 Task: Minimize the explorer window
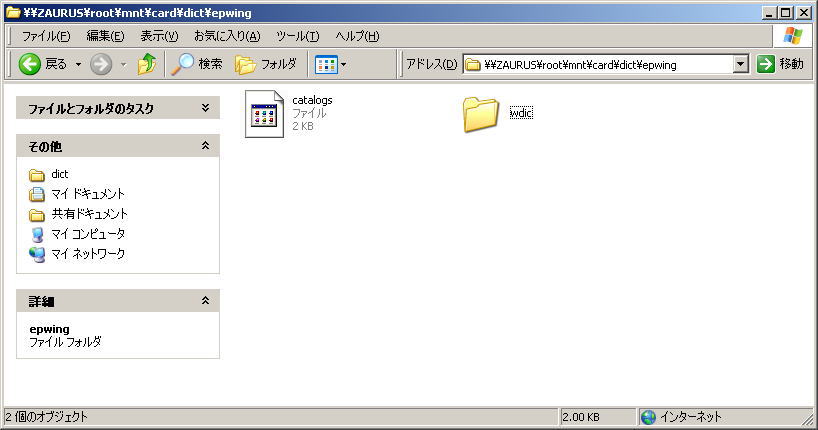coord(769,13)
